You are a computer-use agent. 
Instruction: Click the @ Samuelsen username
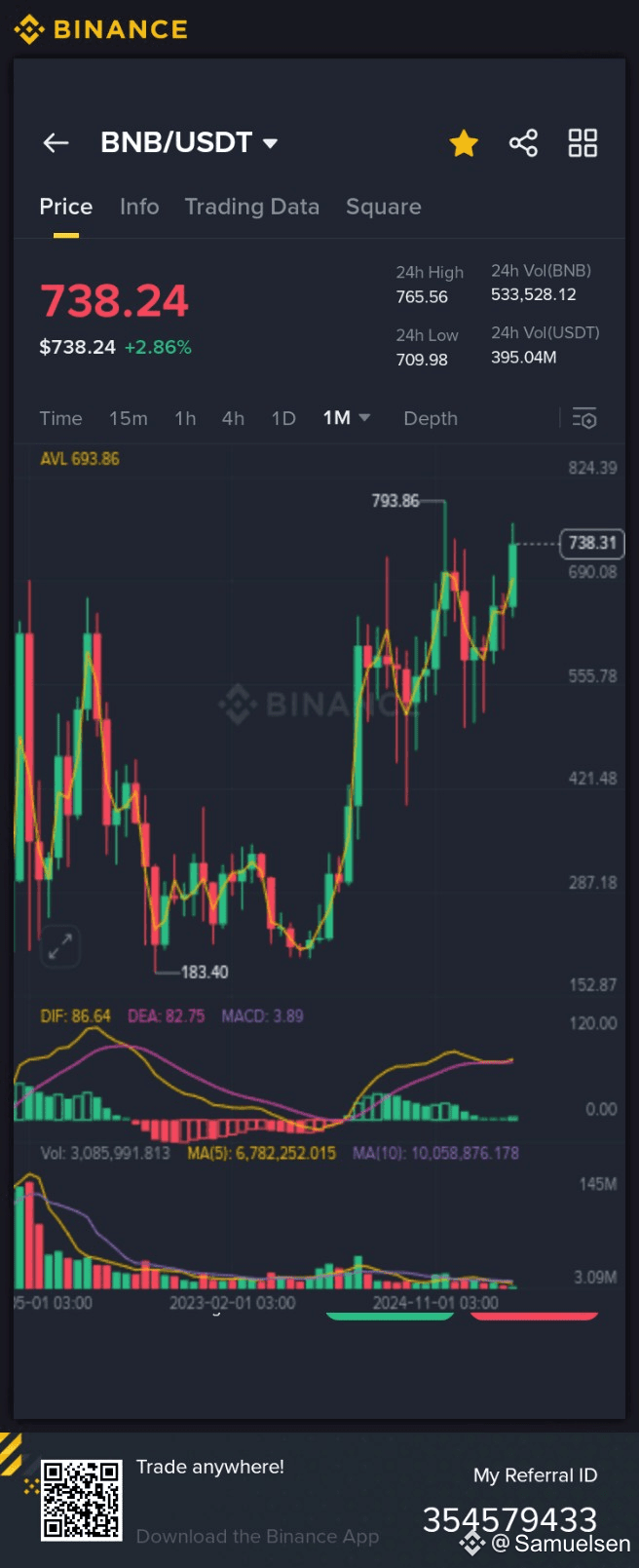pos(561,1544)
